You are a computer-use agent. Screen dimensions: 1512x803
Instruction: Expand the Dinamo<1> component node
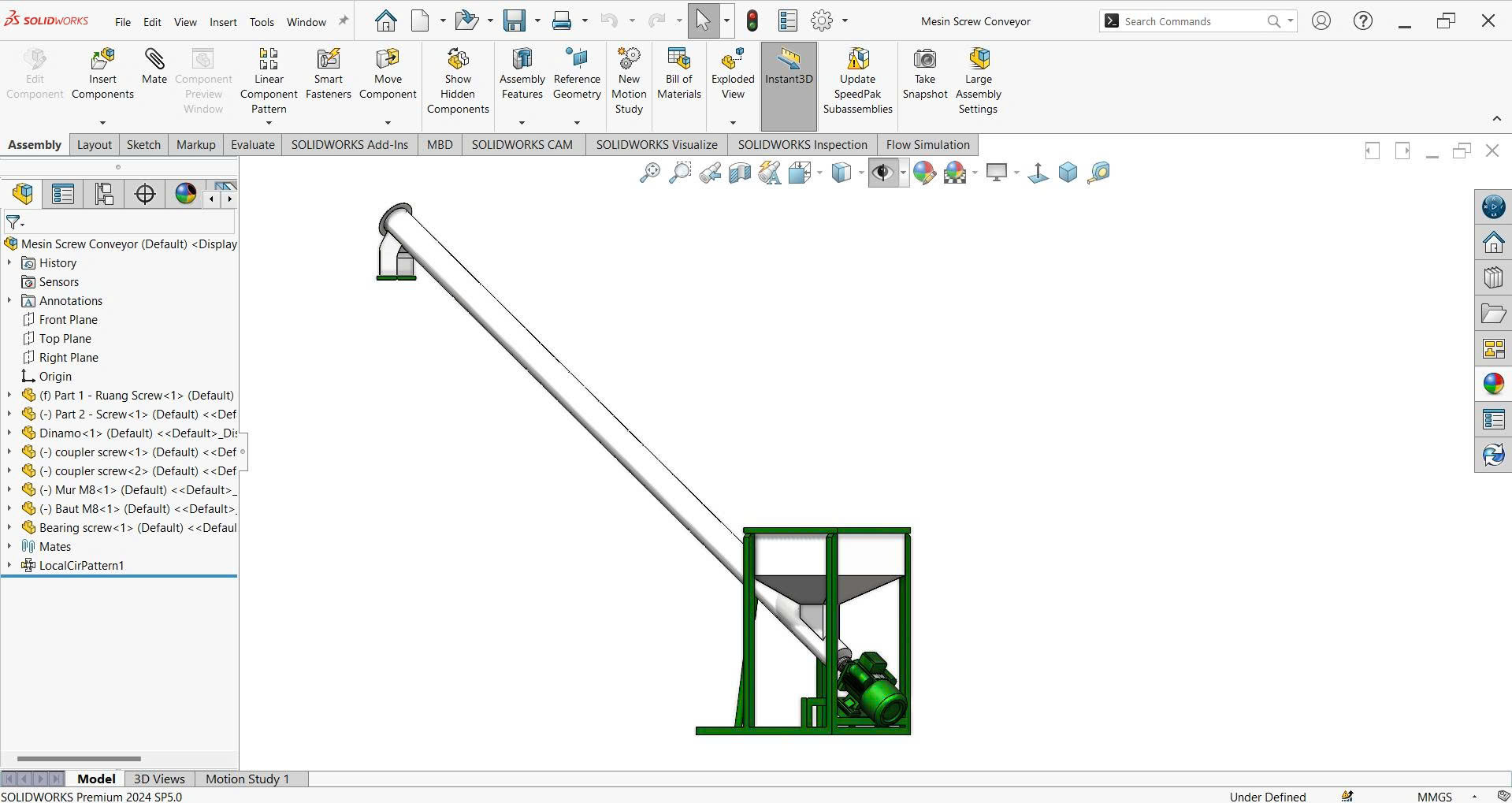(x=9, y=433)
